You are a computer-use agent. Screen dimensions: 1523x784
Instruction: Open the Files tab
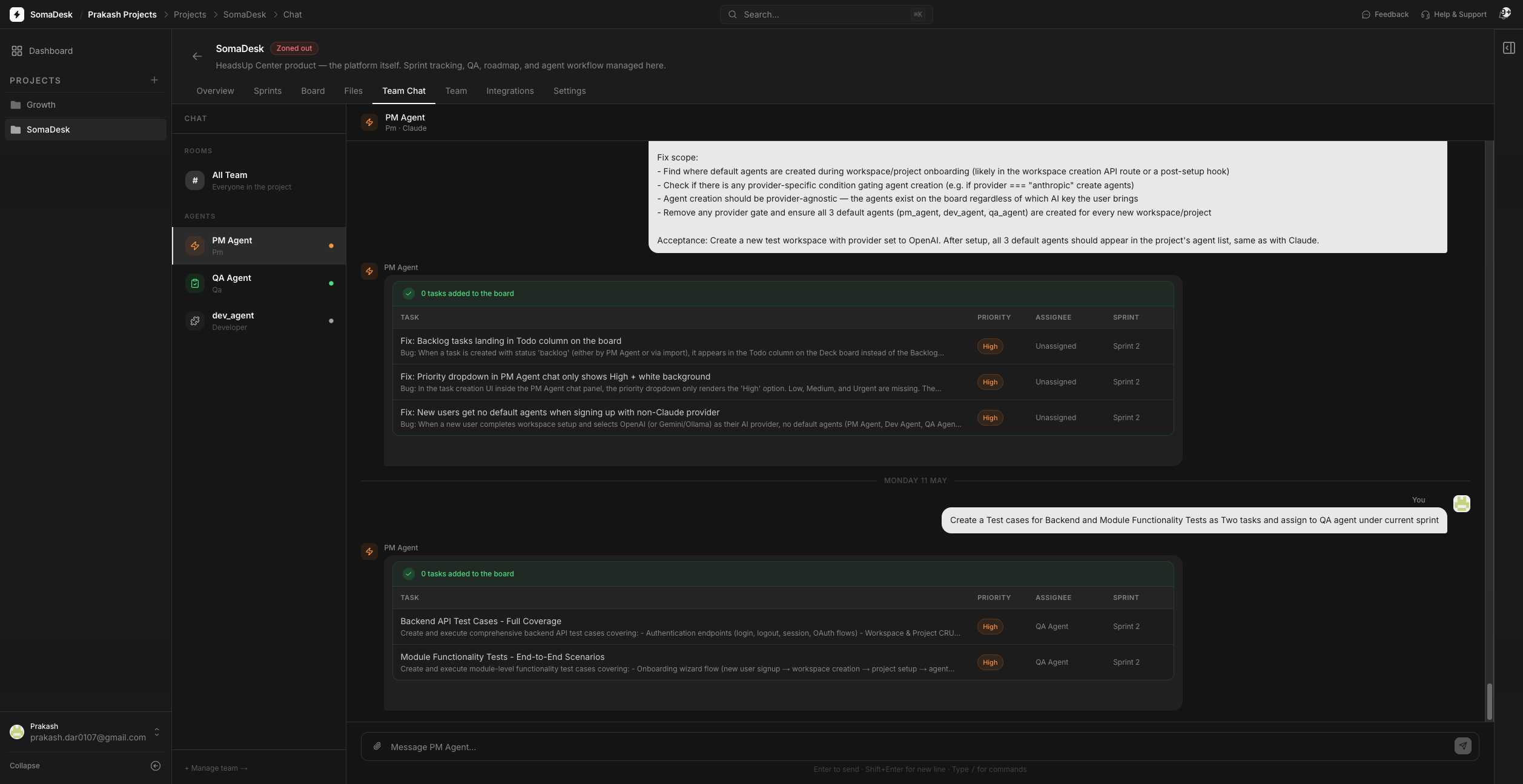pyautogui.click(x=354, y=91)
